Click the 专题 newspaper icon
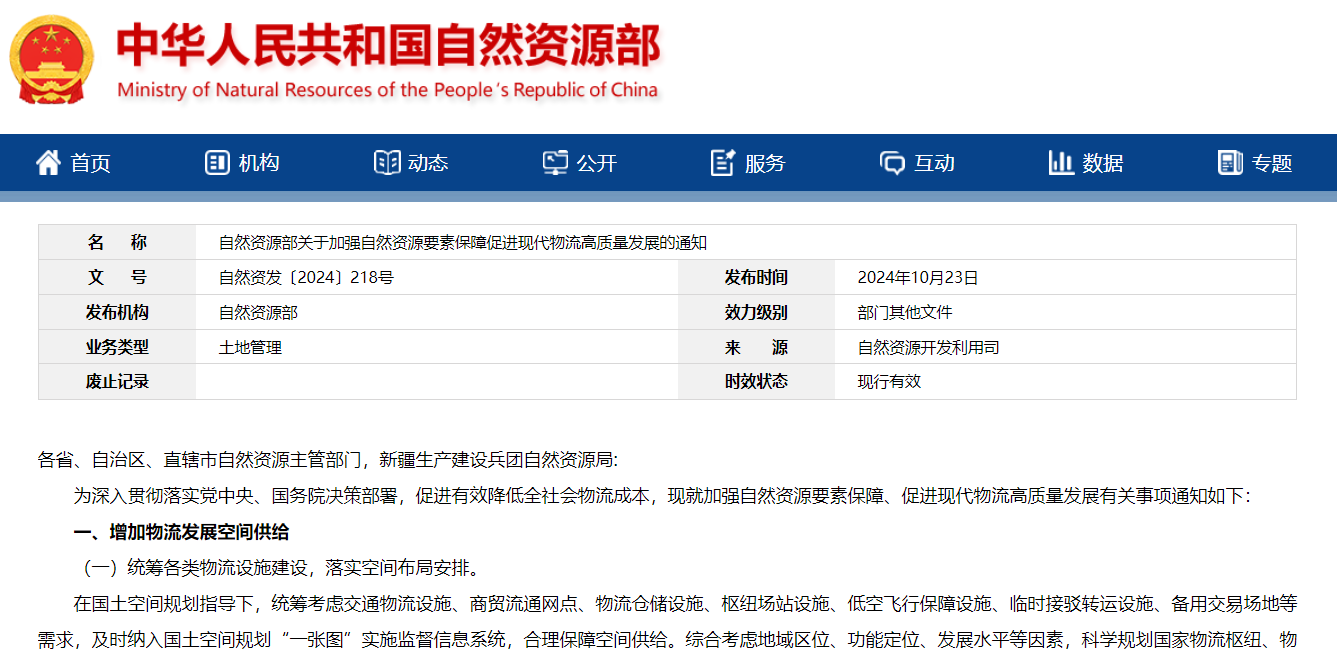 1230,163
